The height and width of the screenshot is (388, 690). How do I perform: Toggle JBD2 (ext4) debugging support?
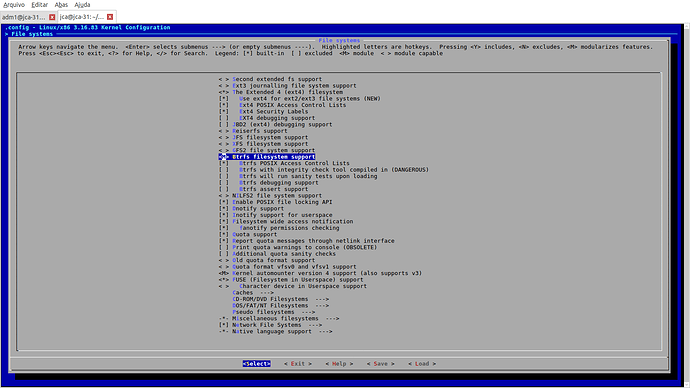click(x=275, y=124)
